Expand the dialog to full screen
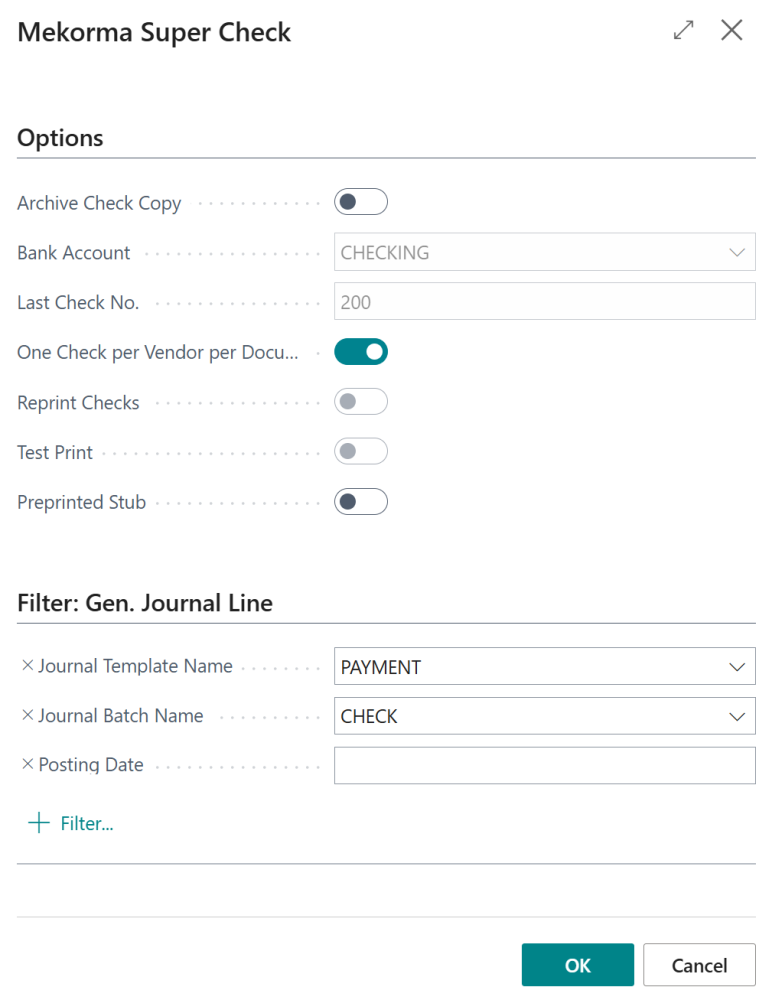Image resolution: width=772 pixels, height=1000 pixels. [x=683, y=30]
